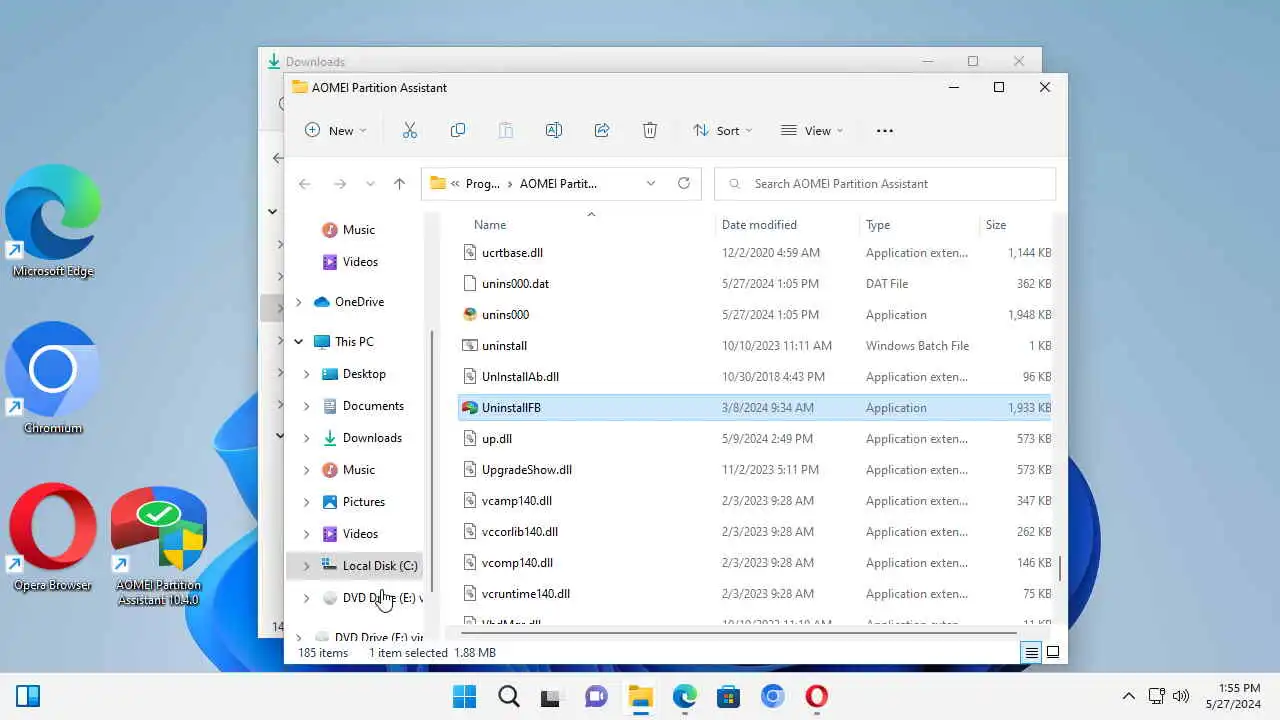Click in the Search AOMEI Partition Assistant box
Image resolution: width=1280 pixels, height=720 pixels.
(x=885, y=183)
